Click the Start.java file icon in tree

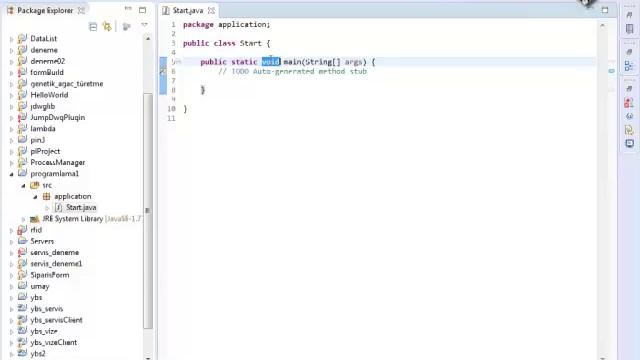pos(59,208)
